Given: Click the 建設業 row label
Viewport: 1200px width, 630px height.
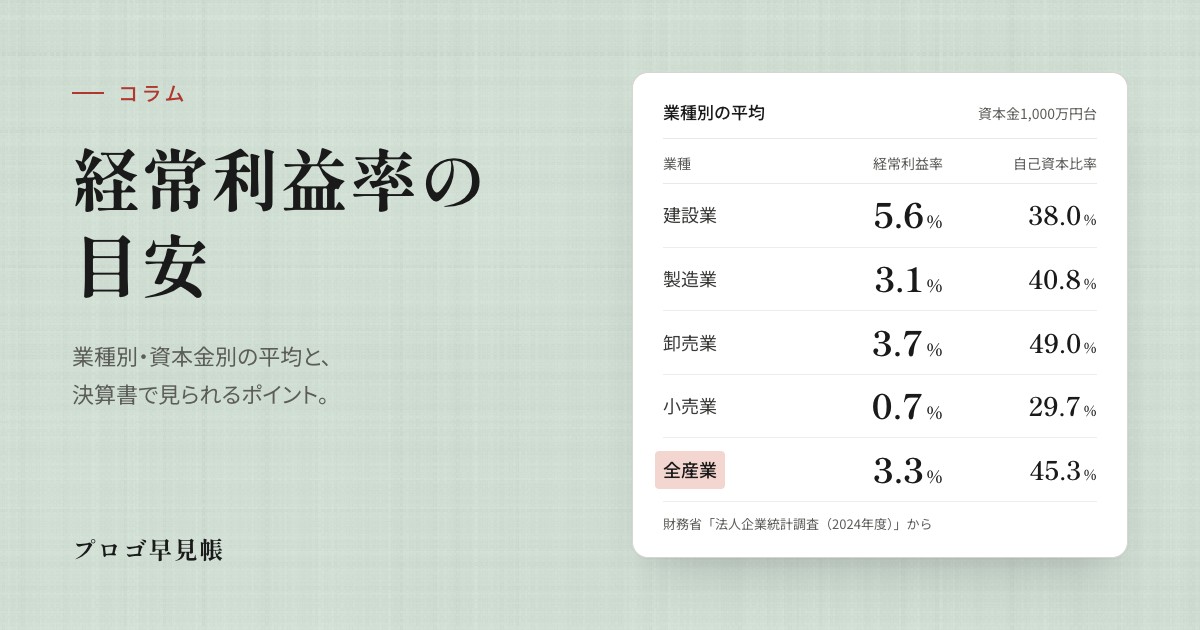Looking at the screenshot, I should (690, 216).
